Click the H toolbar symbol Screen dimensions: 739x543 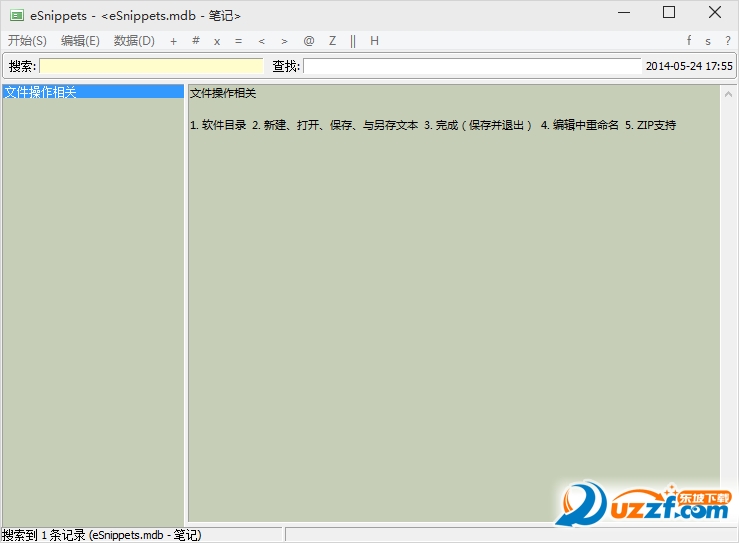pos(374,41)
